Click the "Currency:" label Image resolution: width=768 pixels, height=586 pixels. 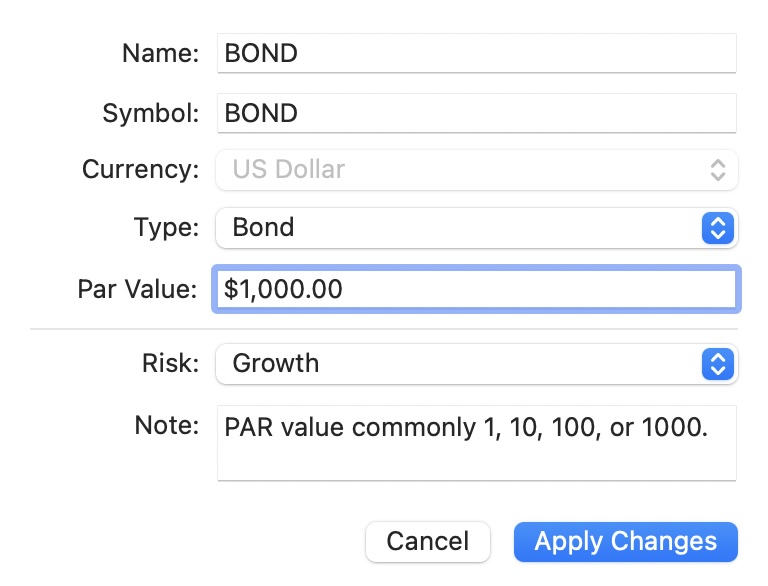pos(140,169)
